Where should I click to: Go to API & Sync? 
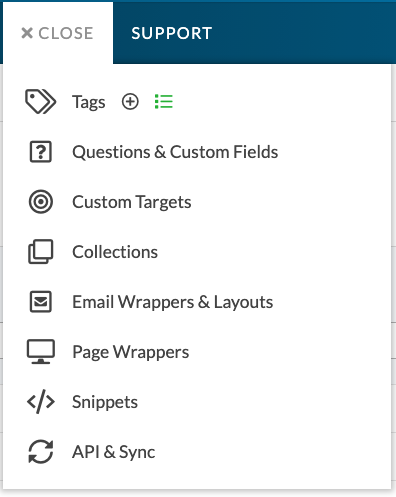coord(114,452)
